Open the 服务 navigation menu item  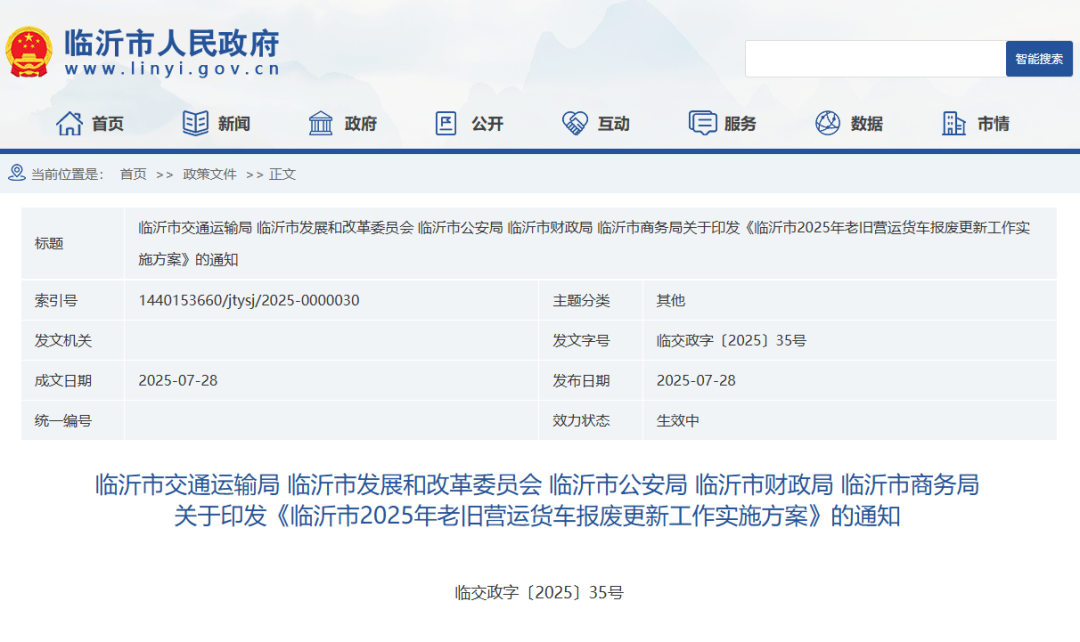tap(740, 124)
